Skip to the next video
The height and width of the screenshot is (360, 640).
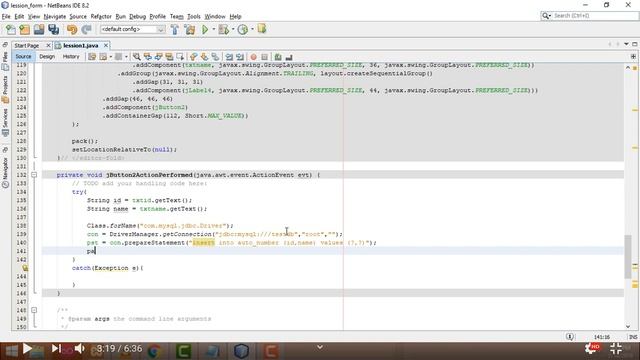(56, 349)
